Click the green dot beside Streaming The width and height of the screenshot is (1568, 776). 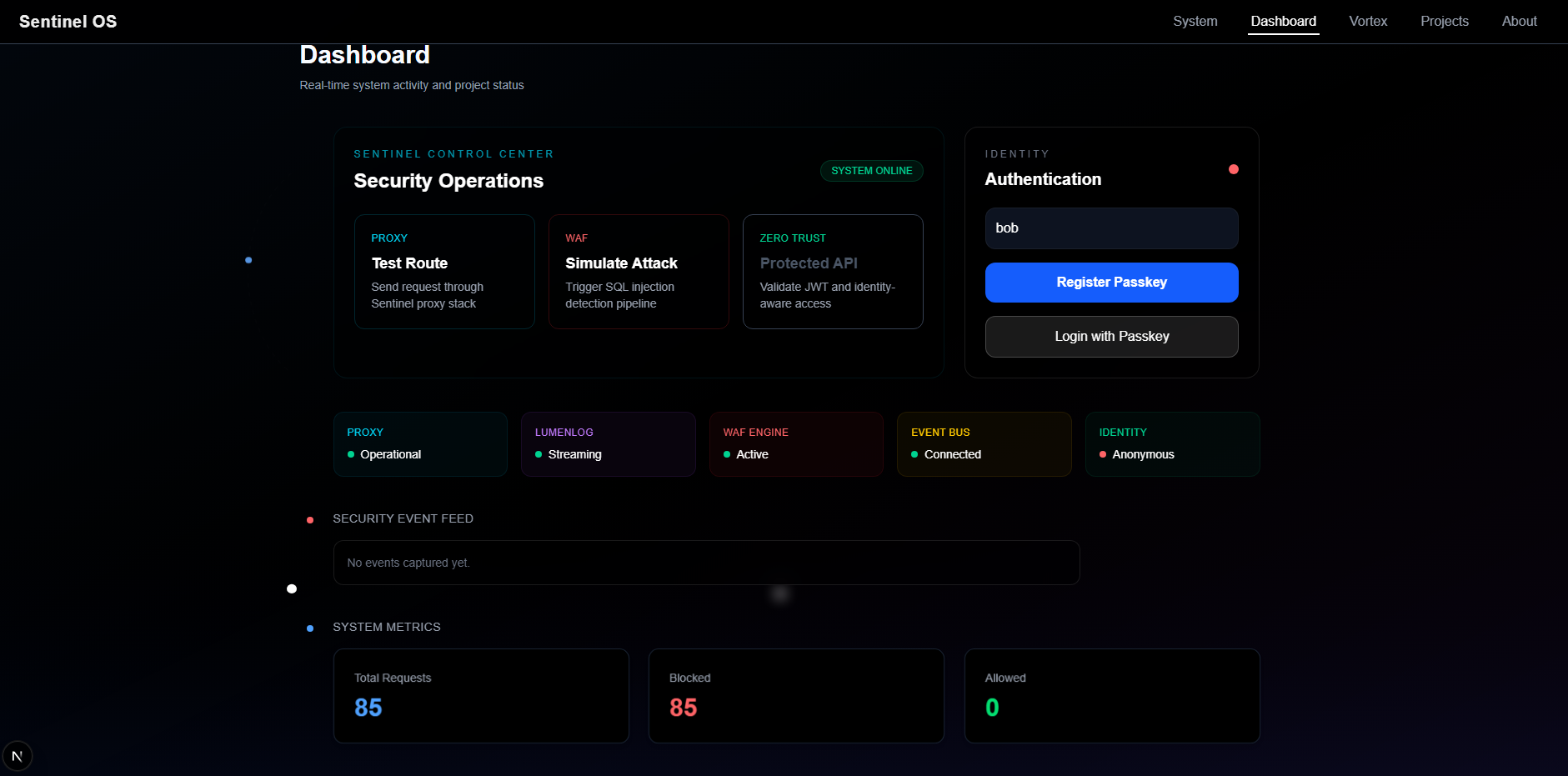pos(539,454)
